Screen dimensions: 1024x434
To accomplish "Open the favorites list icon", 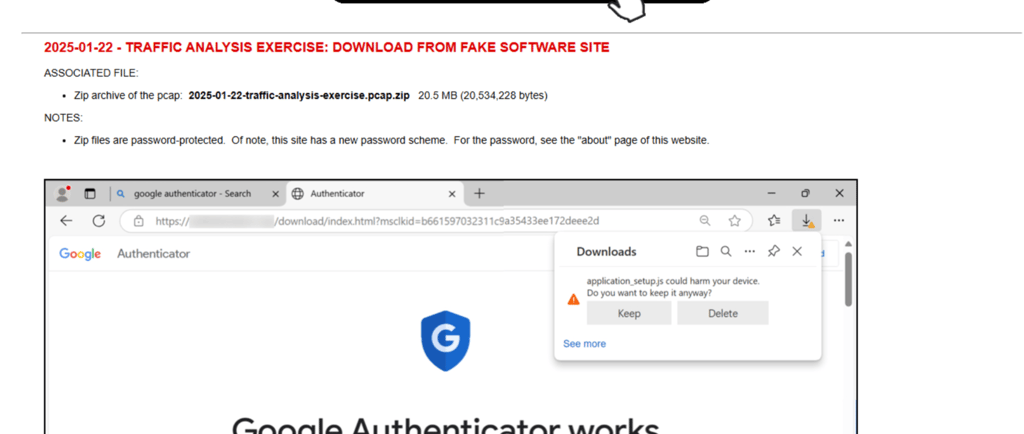I will (773, 221).
